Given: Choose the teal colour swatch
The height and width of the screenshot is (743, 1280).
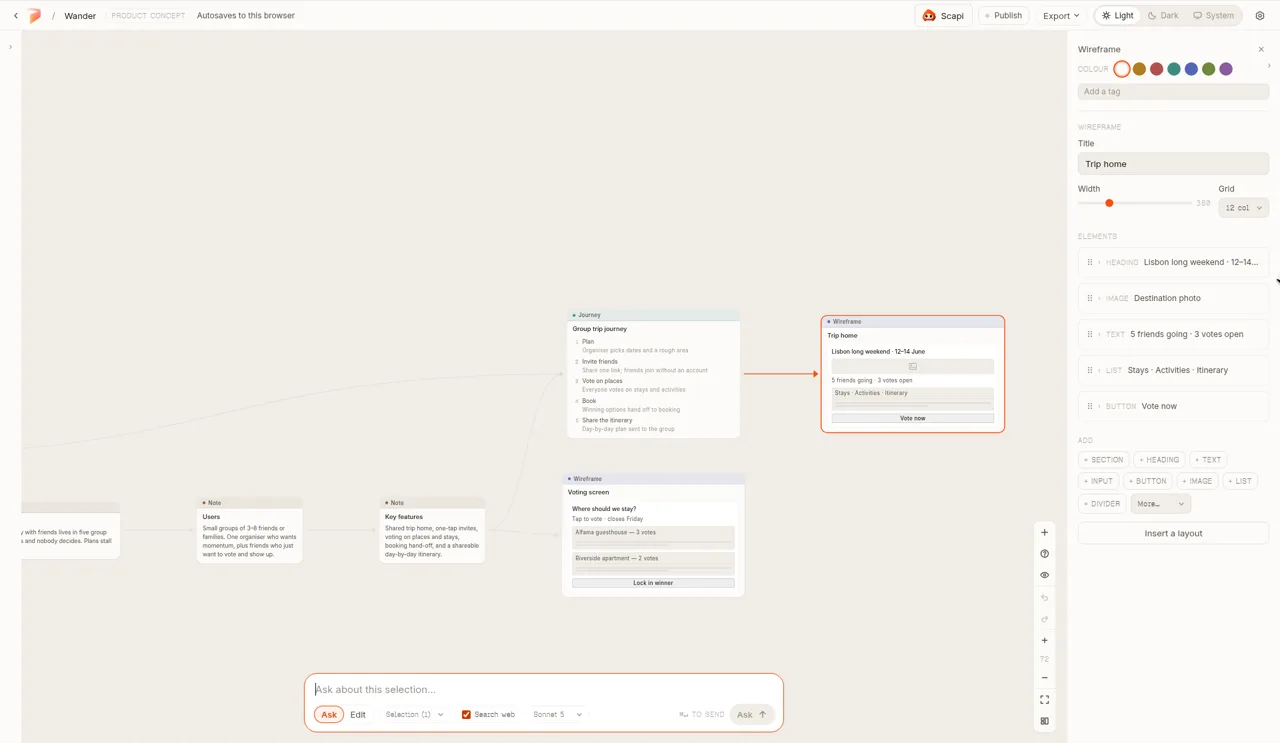Looking at the screenshot, I should pos(1174,69).
